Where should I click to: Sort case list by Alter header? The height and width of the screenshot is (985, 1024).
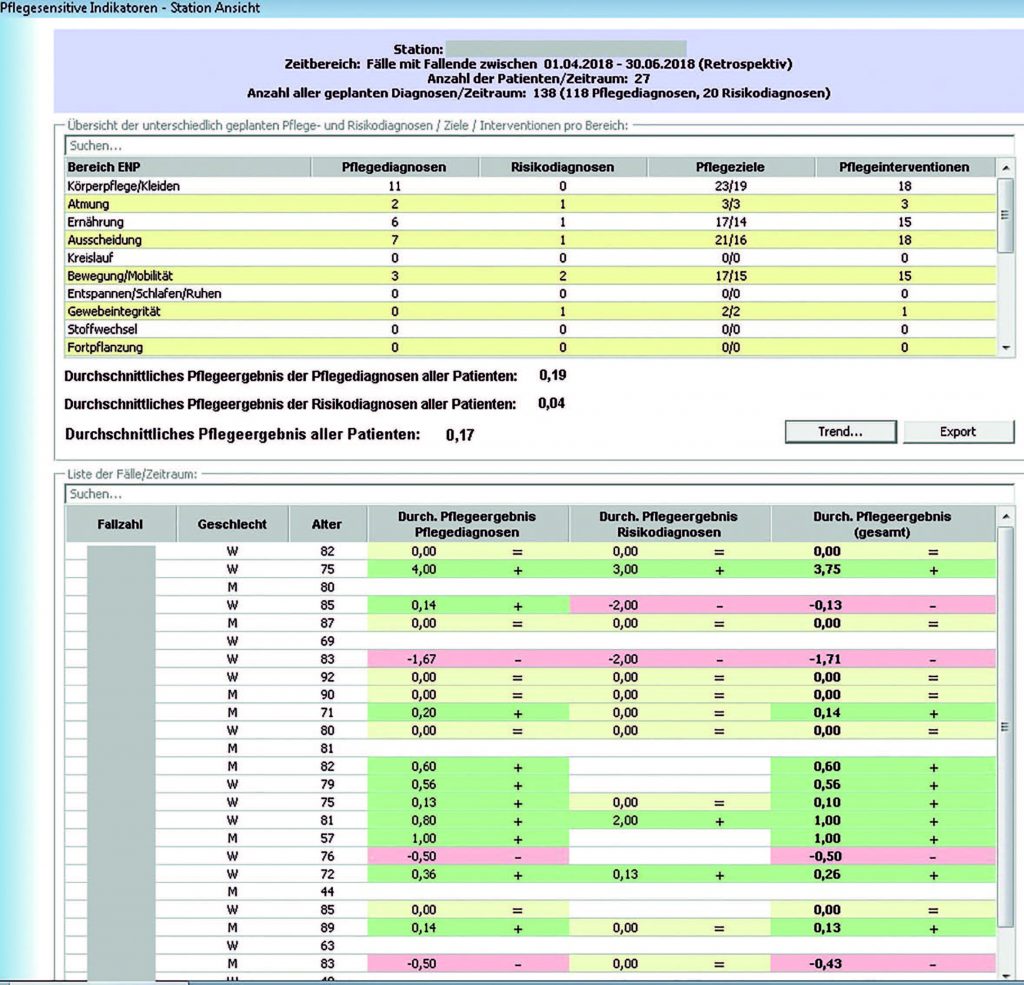pos(327,524)
